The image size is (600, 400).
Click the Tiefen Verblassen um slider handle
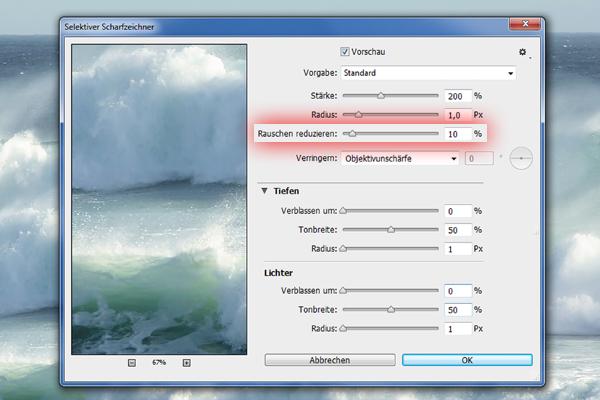click(343, 211)
